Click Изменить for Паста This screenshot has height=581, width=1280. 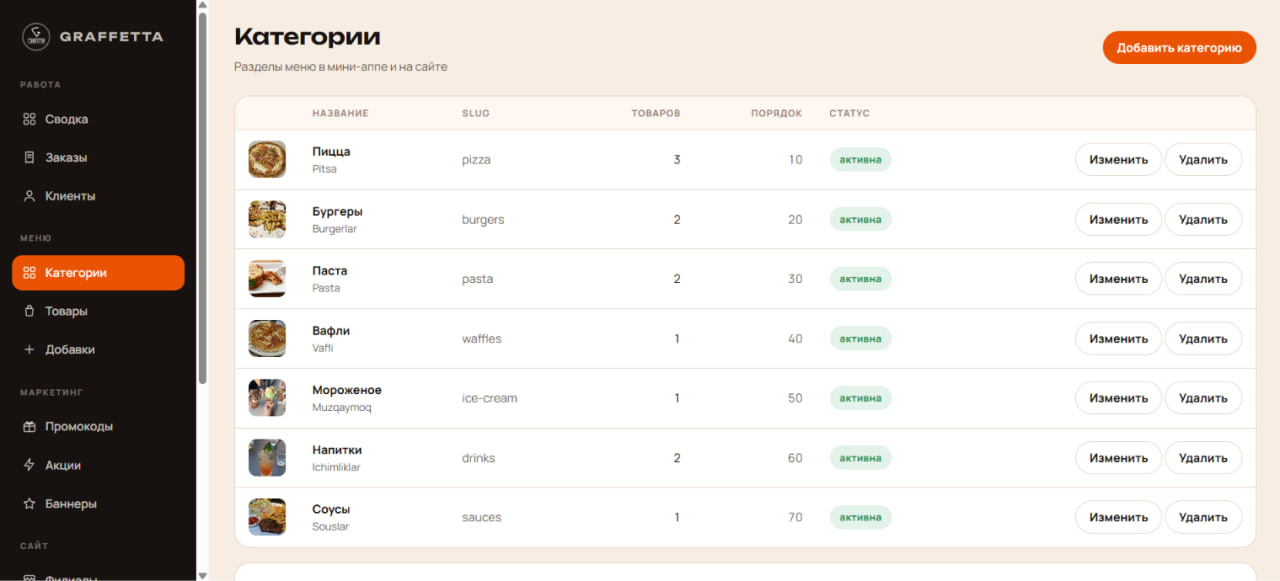point(1118,279)
